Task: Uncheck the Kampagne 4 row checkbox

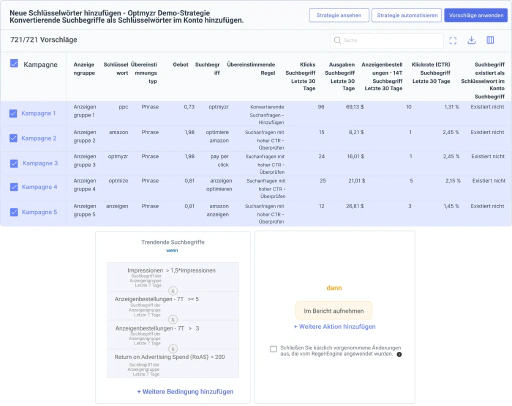Action: tap(14, 187)
